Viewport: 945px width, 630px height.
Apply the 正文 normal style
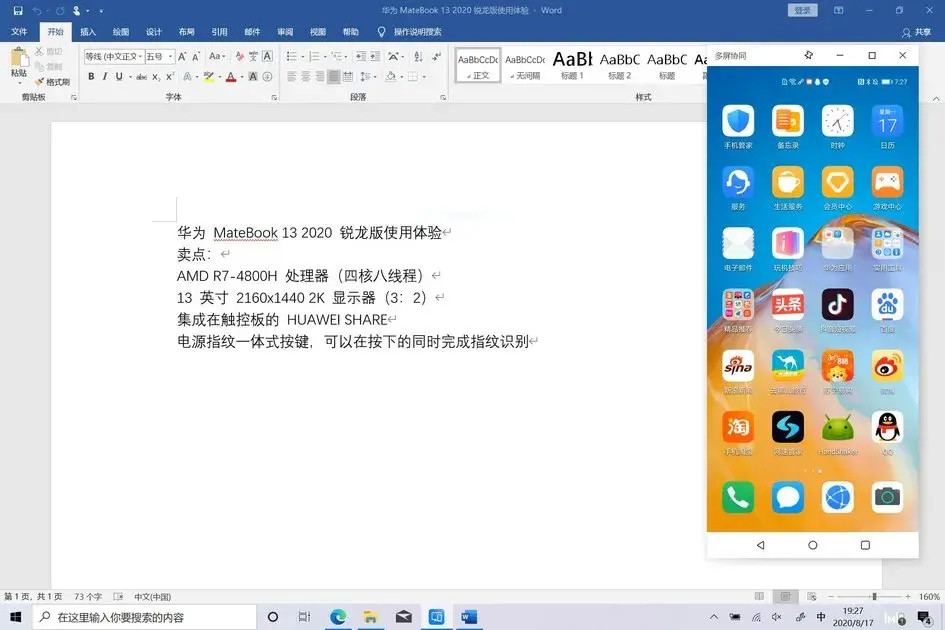coord(478,65)
